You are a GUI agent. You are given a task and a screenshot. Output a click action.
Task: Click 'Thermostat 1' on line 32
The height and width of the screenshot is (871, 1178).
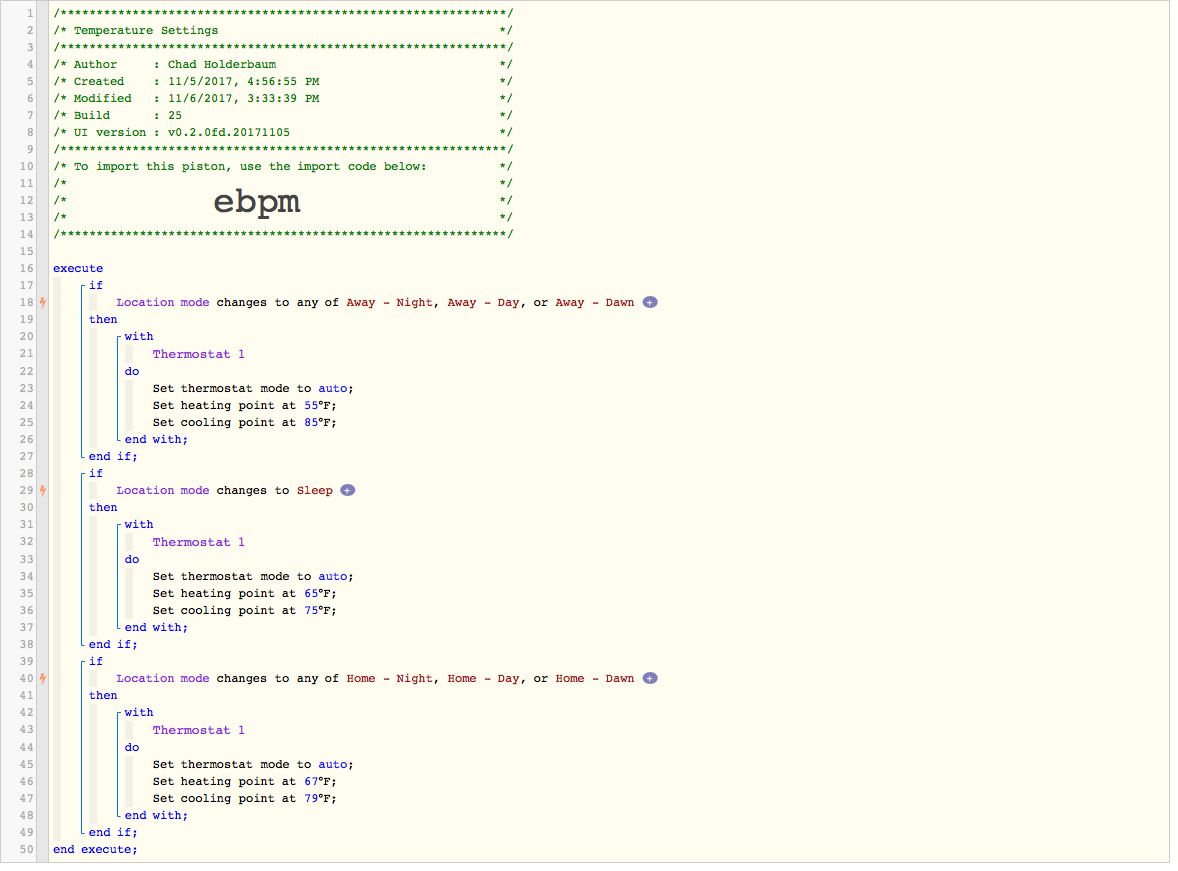[x=198, y=542]
